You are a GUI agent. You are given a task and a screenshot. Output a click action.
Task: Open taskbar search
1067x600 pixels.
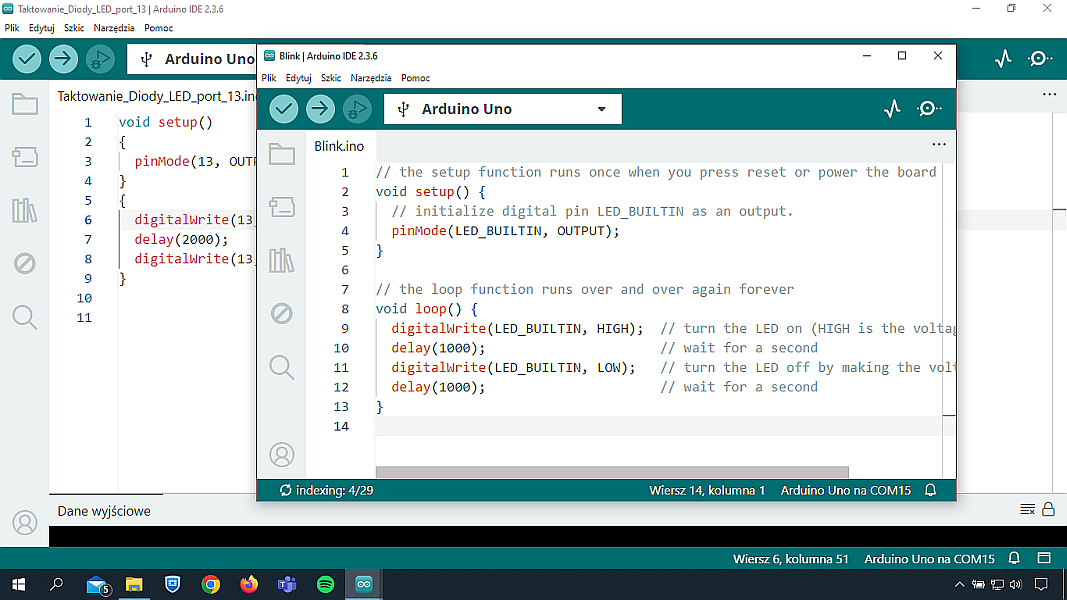[56, 584]
